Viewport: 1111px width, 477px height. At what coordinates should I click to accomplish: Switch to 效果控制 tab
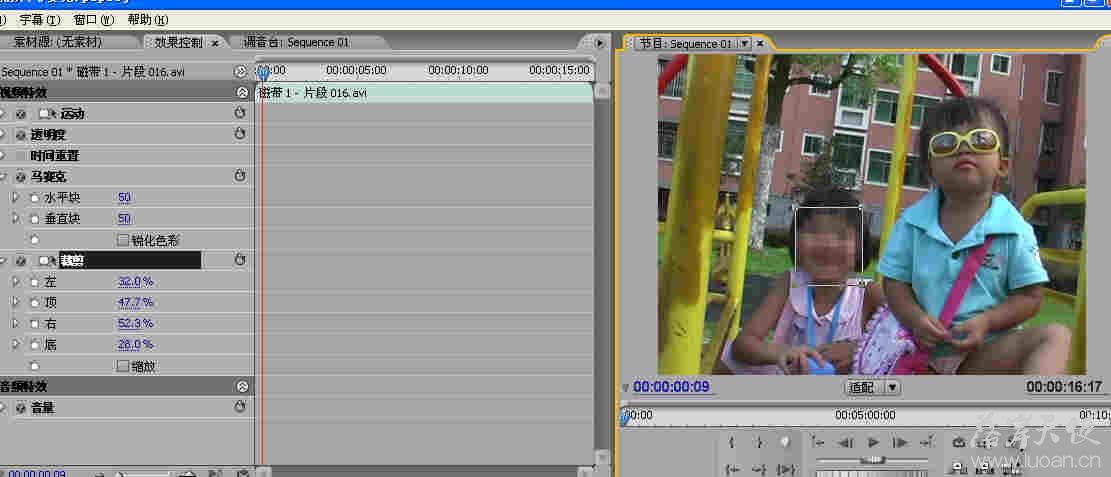[x=179, y=43]
